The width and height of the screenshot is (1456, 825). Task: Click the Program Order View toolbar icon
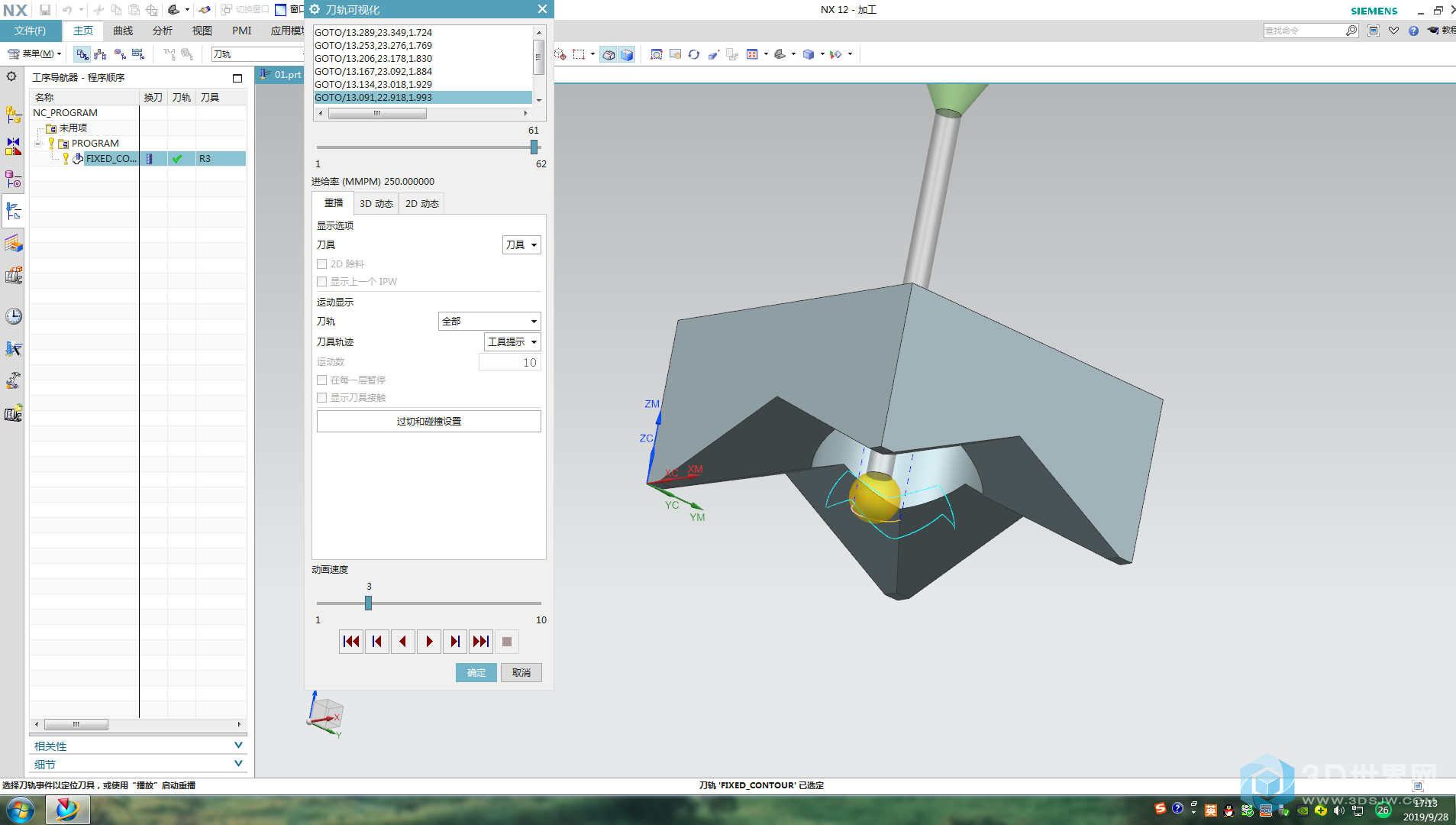click(82, 54)
